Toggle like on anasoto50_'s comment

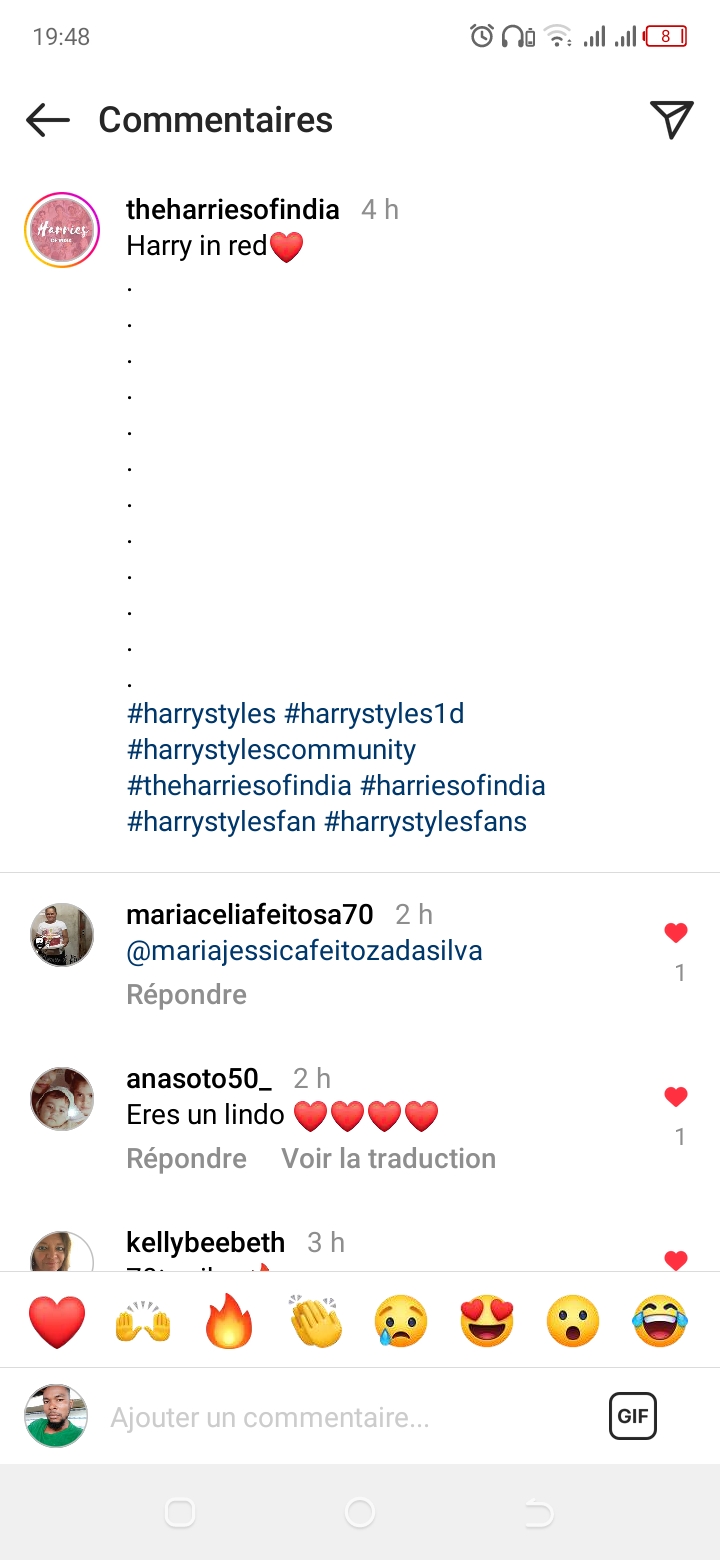676,1097
